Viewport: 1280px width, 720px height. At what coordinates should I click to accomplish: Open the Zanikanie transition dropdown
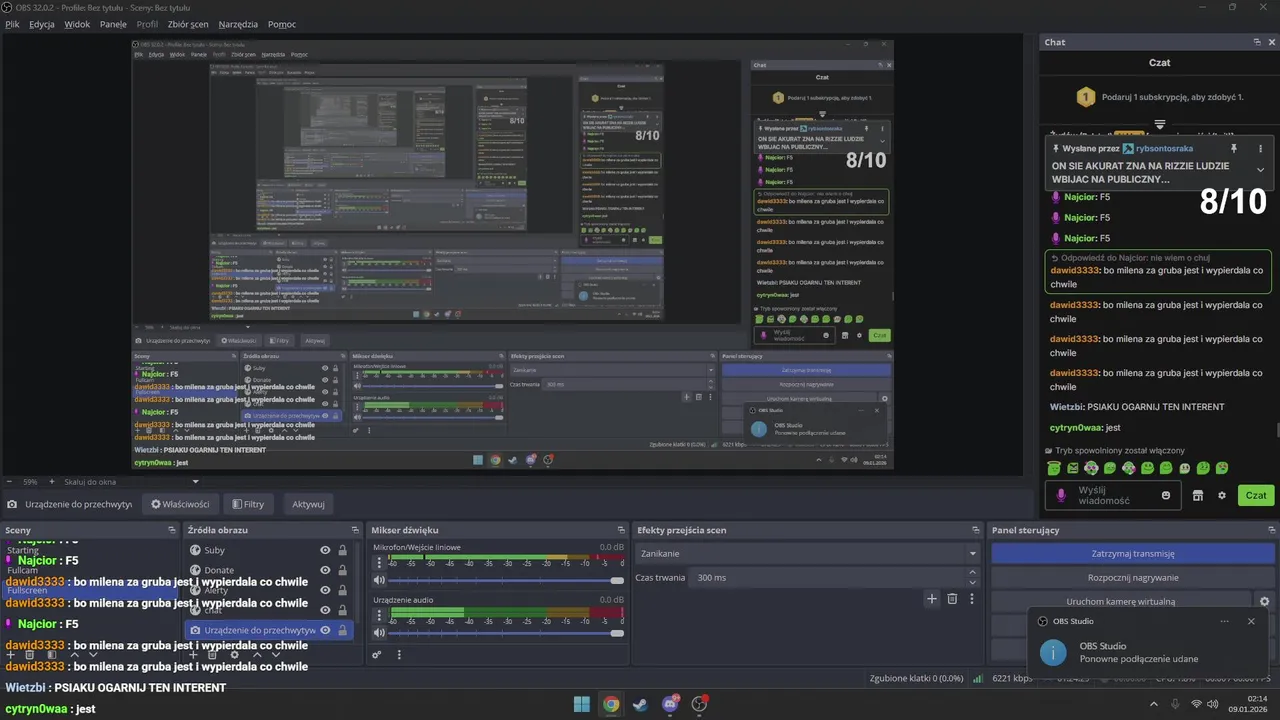[808, 553]
